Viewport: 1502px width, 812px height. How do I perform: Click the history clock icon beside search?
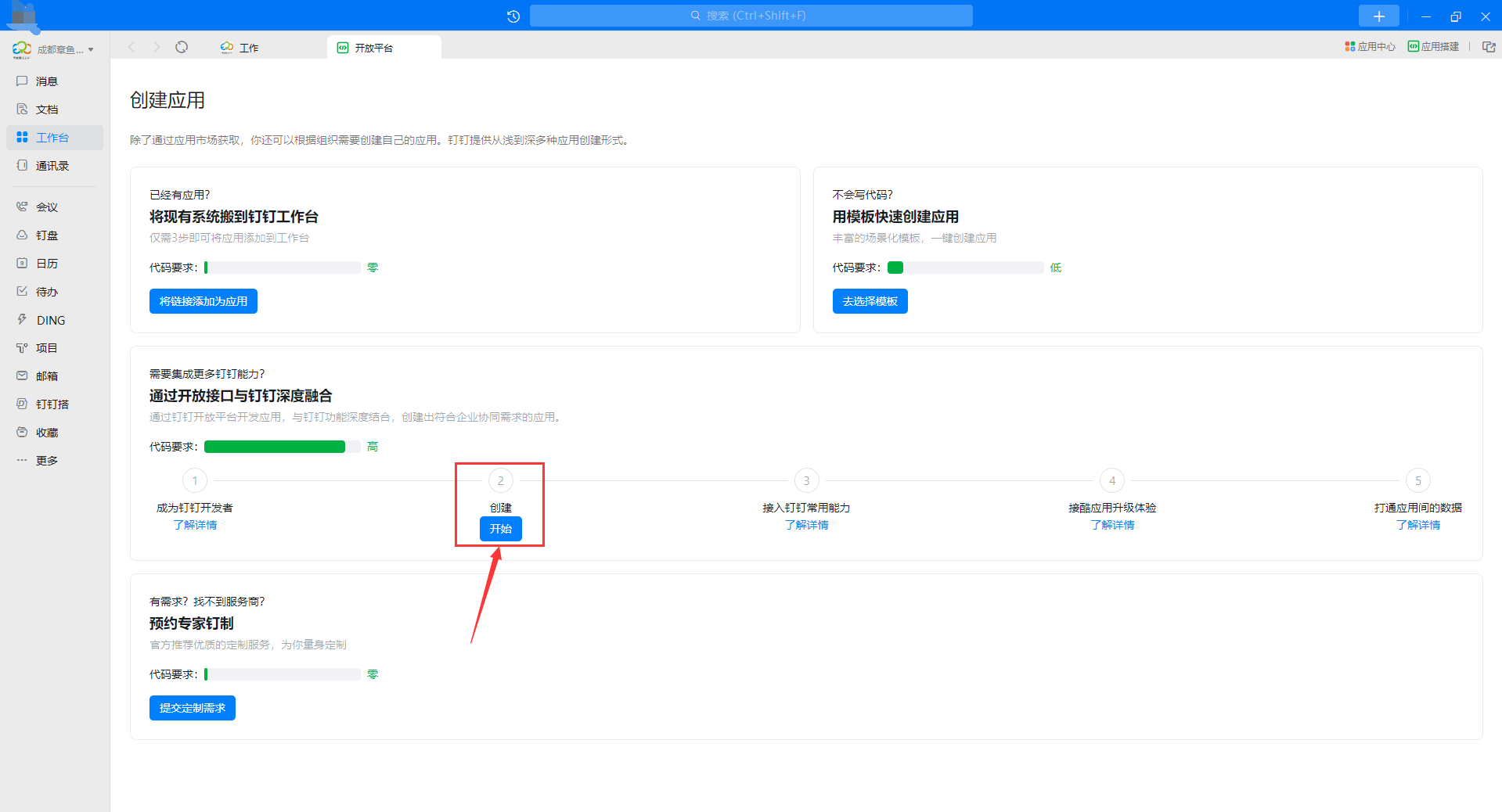pos(513,16)
